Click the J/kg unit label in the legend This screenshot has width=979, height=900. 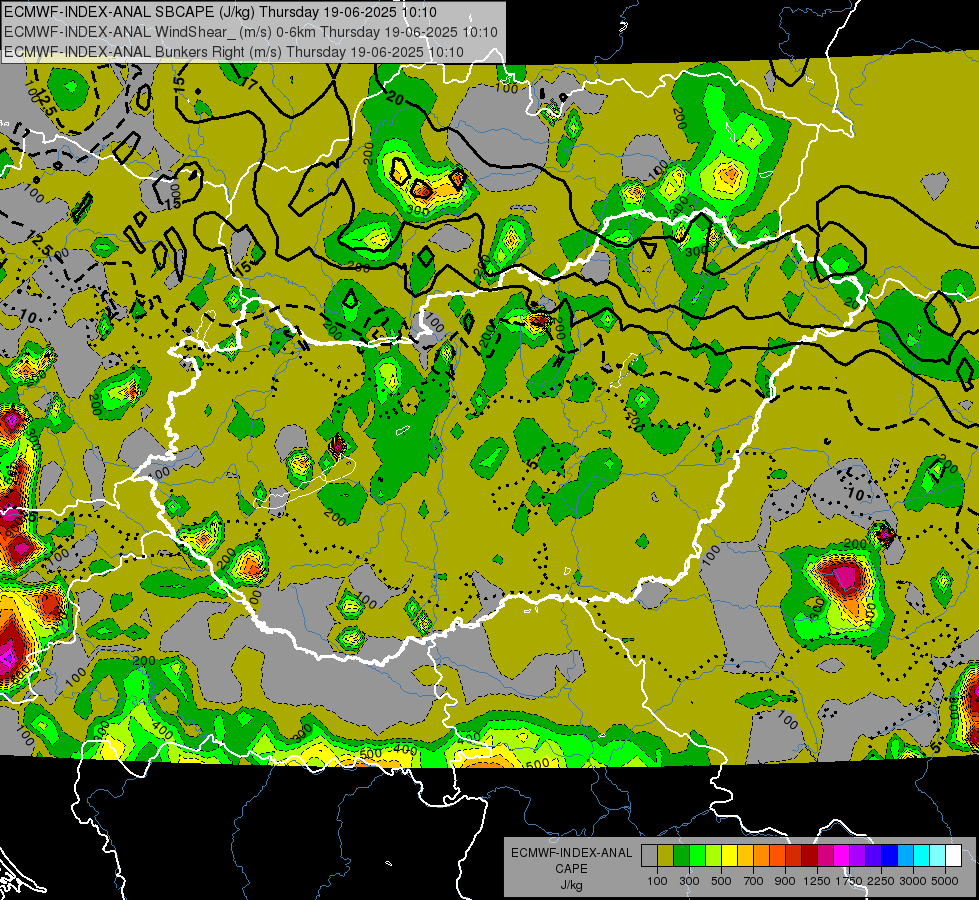(571, 885)
